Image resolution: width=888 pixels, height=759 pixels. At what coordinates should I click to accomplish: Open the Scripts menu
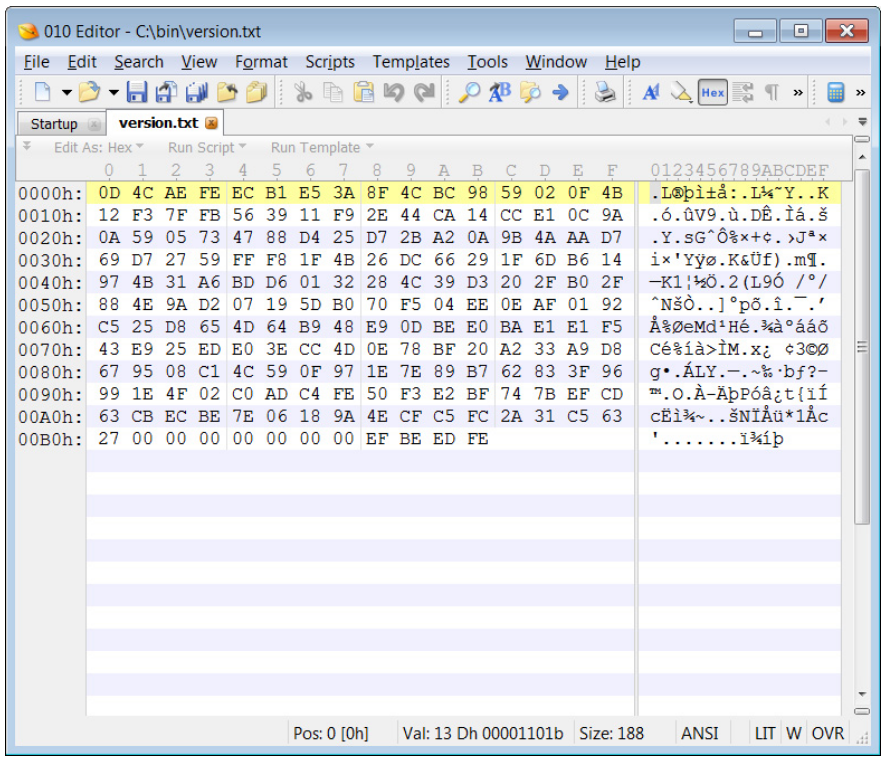click(330, 61)
